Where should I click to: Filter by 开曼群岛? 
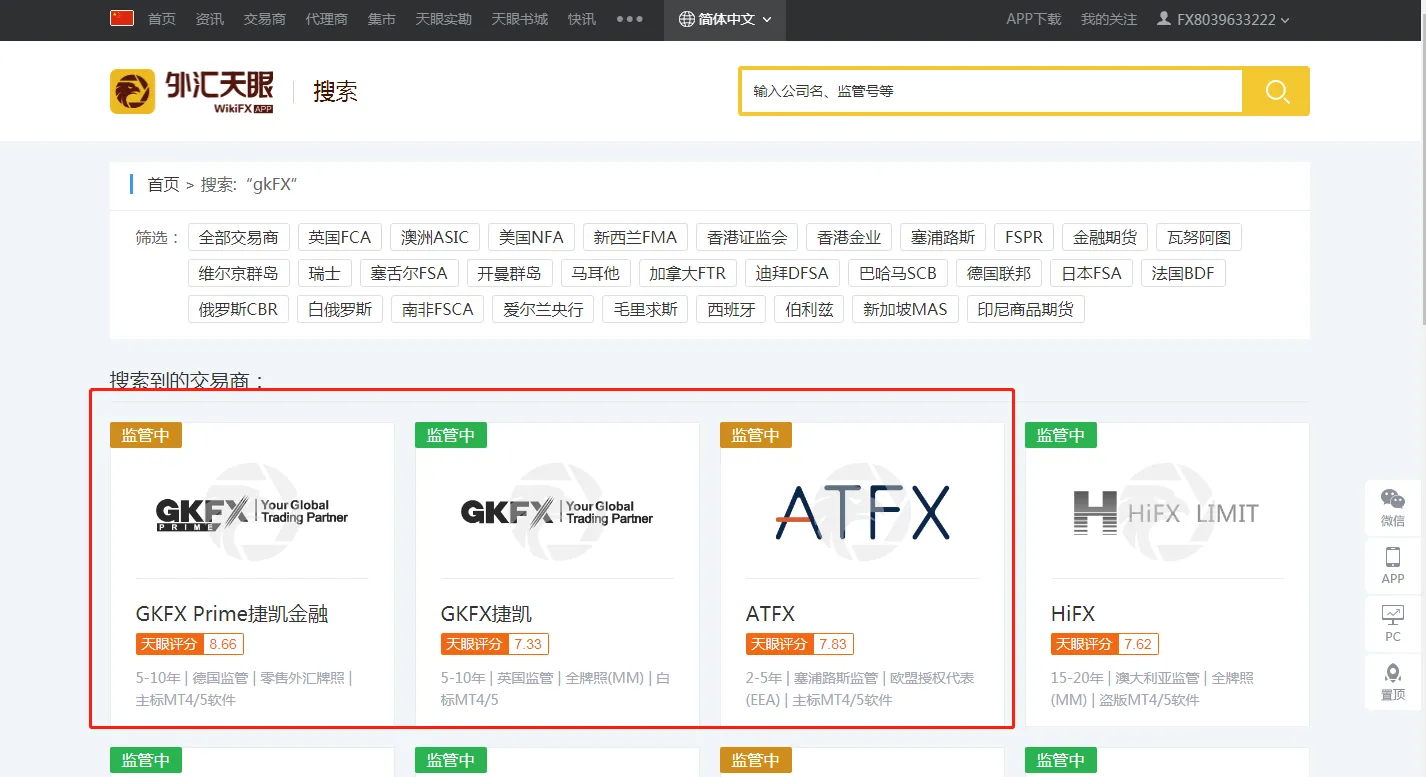(509, 273)
